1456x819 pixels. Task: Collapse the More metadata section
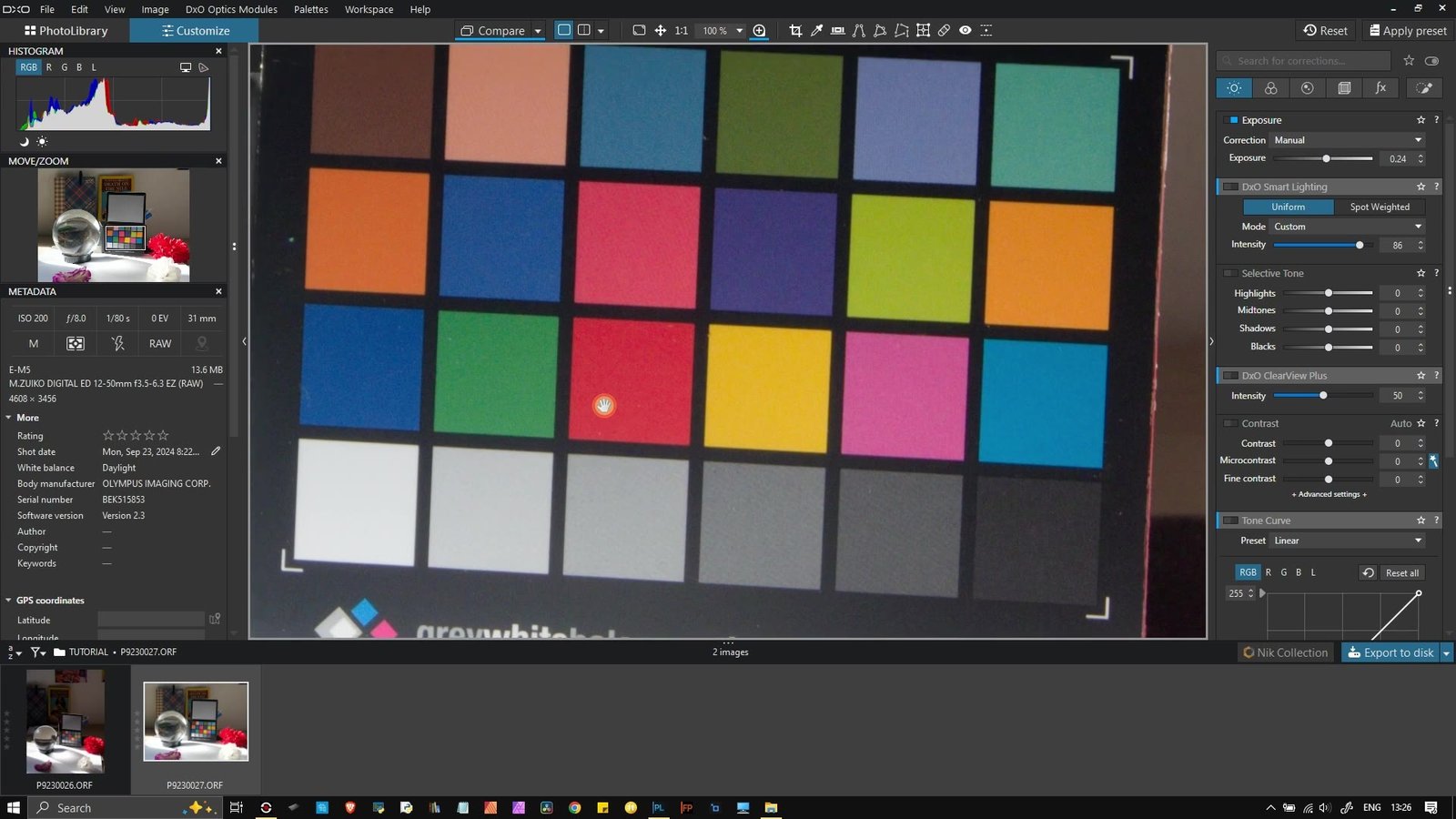pos(9,418)
